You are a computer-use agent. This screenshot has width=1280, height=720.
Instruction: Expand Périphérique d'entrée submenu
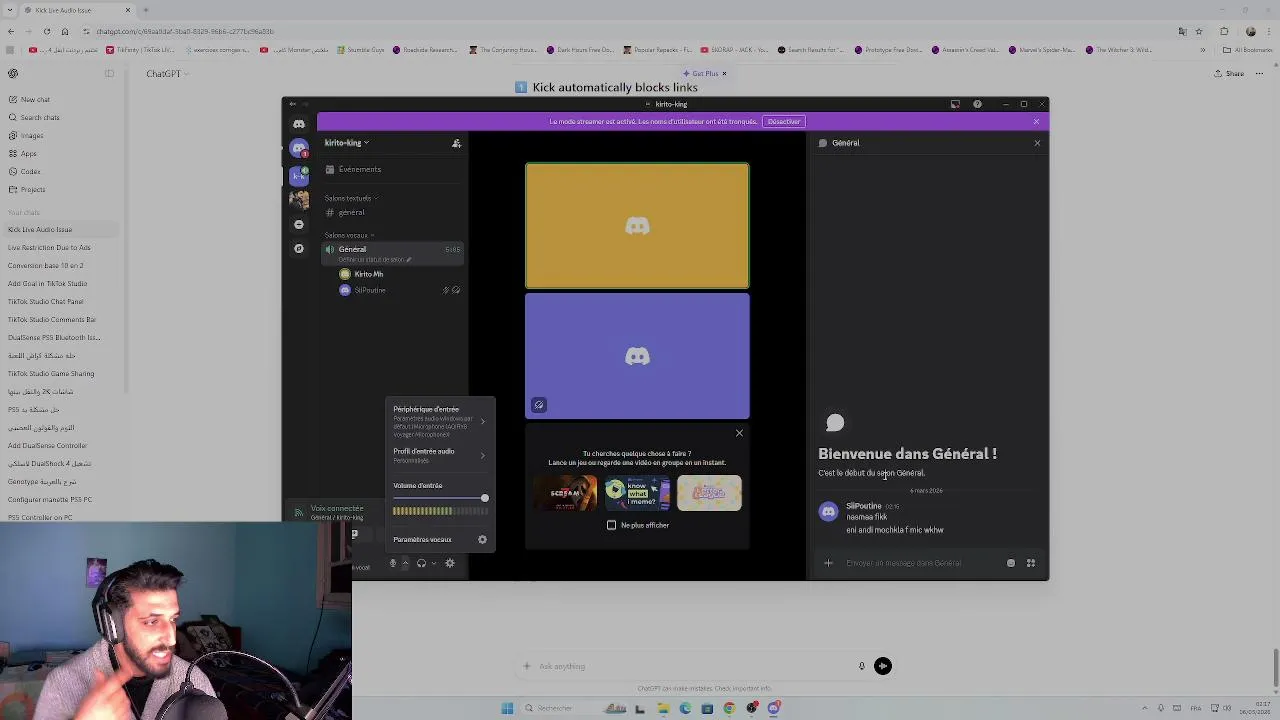coord(439,421)
